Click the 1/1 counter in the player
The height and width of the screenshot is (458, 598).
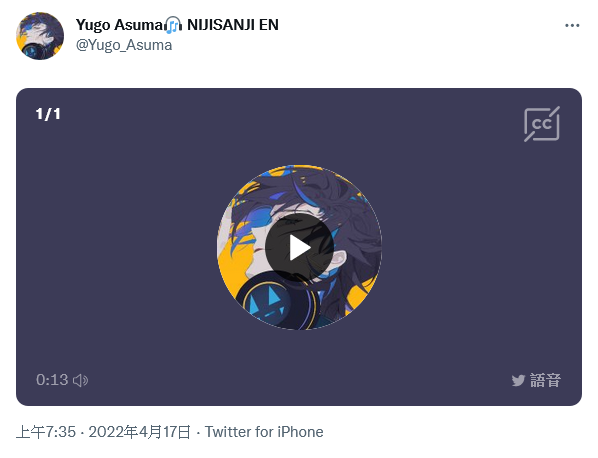(48, 114)
